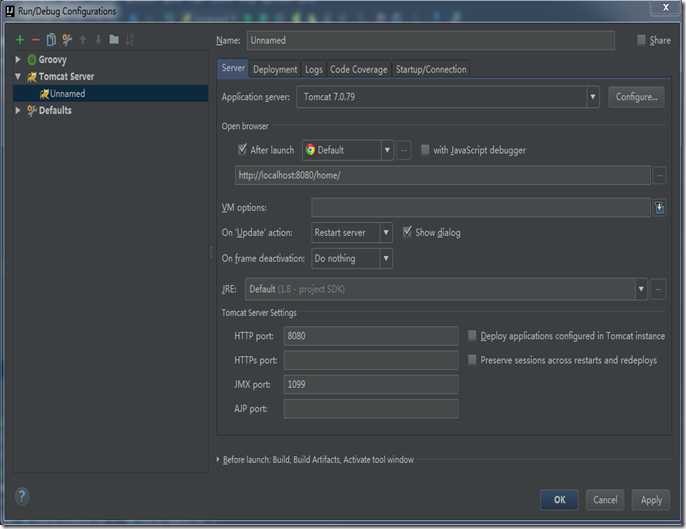The height and width of the screenshot is (529, 686).
Task: Expand the Before launch section
Action: click(x=218, y=459)
